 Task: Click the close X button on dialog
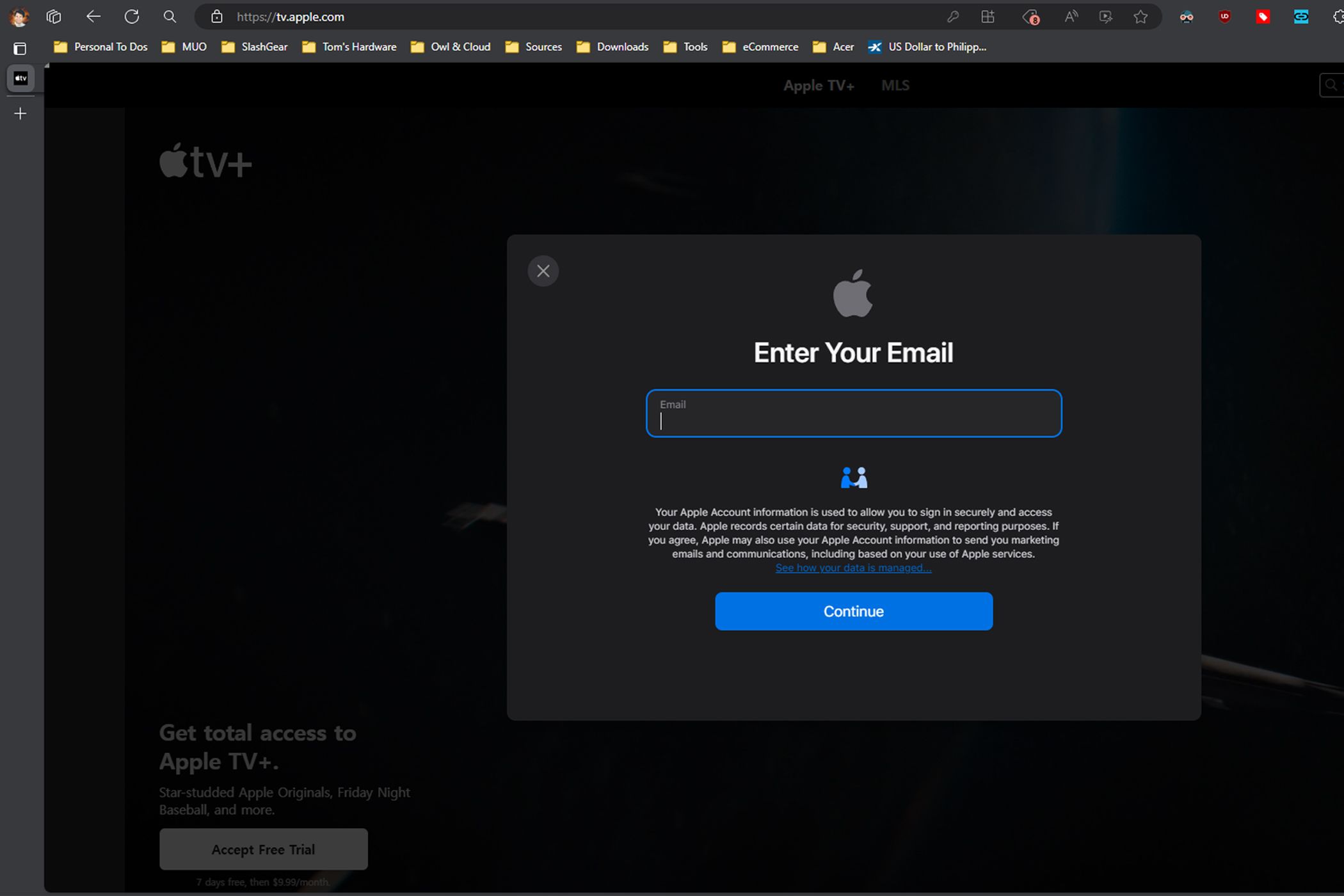(543, 271)
